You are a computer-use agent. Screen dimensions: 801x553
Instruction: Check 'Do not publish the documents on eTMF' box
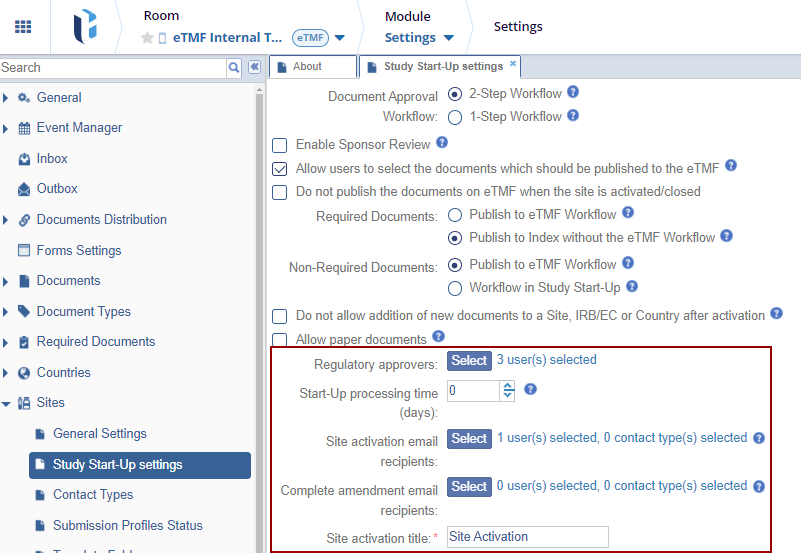pos(280,192)
